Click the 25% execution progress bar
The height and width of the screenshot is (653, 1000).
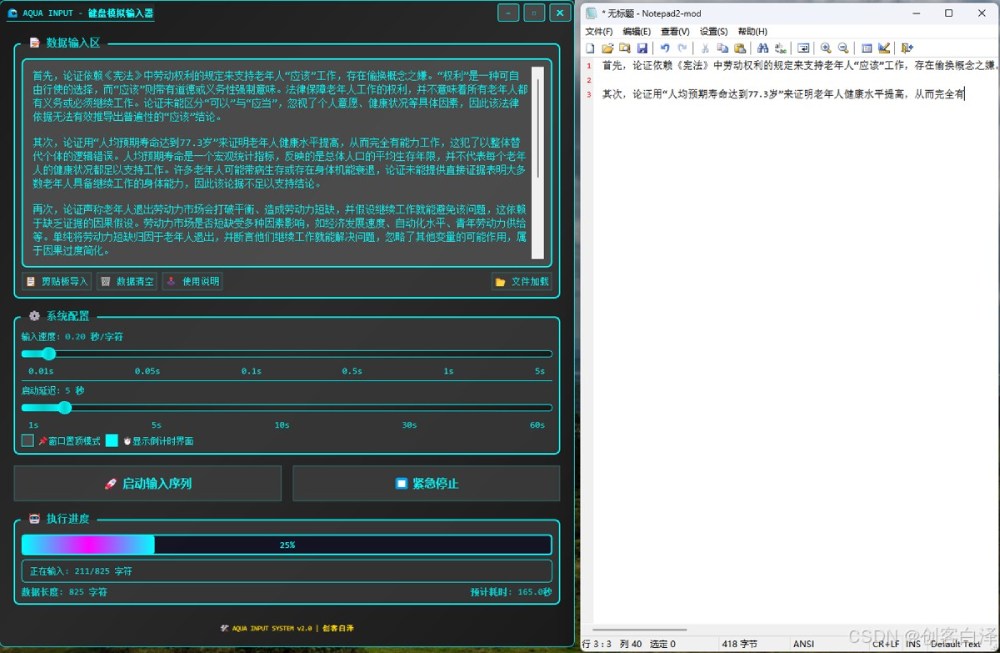point(286,545)
